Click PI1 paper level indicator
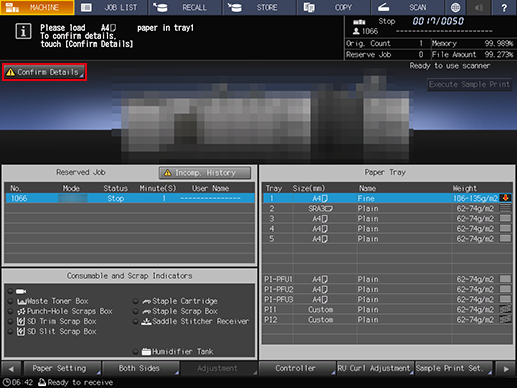517x388 pixels. click(x=505, y=309)
